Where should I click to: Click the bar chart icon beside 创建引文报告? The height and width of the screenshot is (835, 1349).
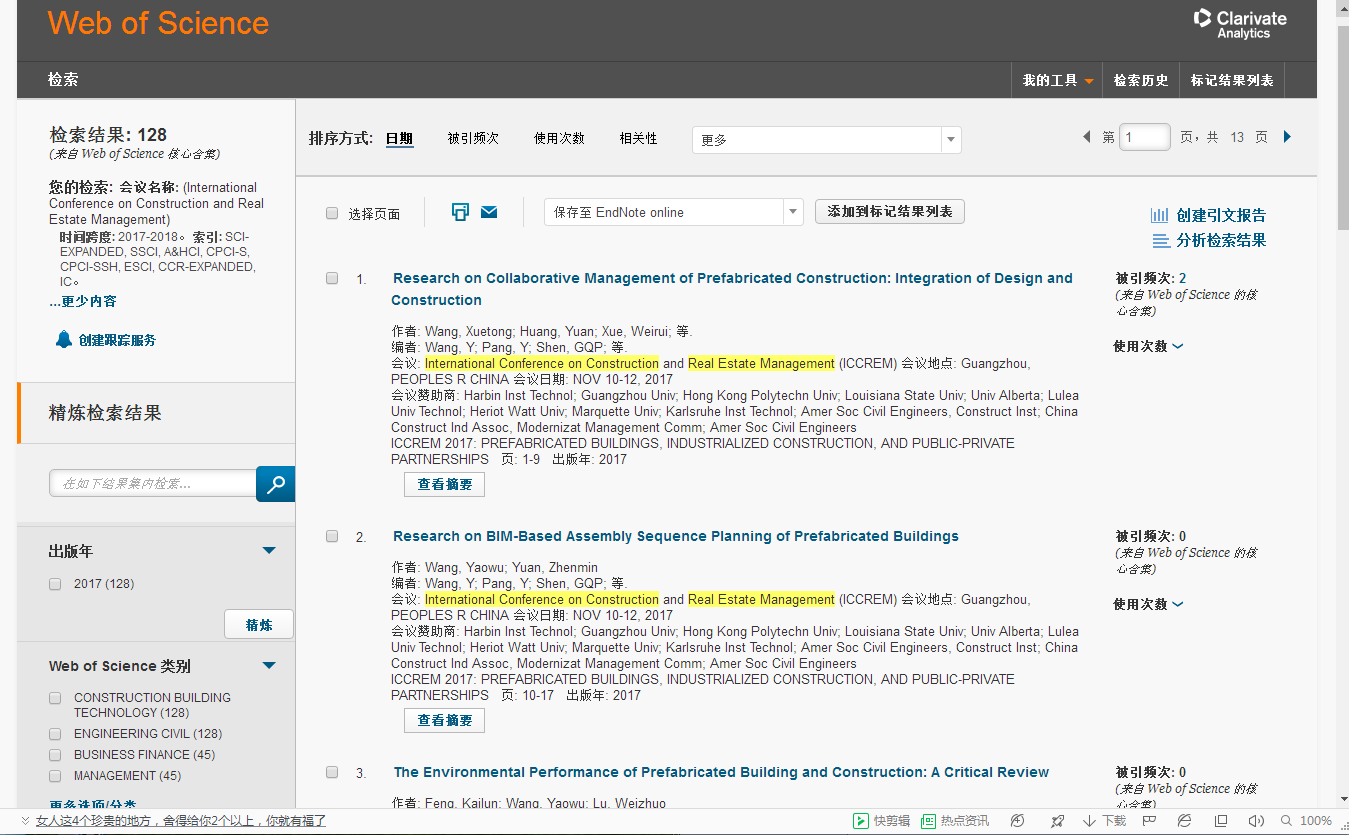tap(1160, 215)
